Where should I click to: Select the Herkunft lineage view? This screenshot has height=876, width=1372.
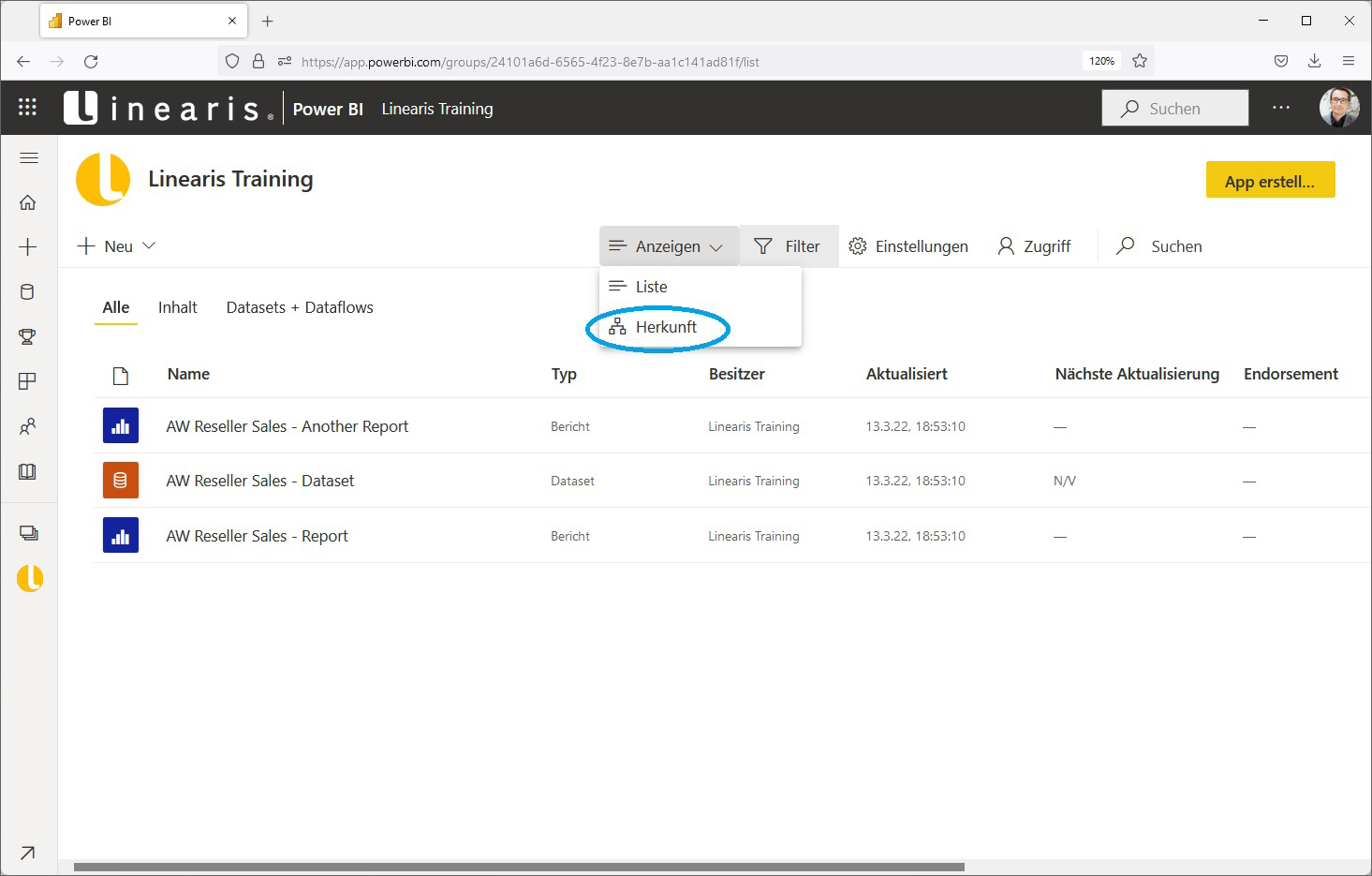666,327
